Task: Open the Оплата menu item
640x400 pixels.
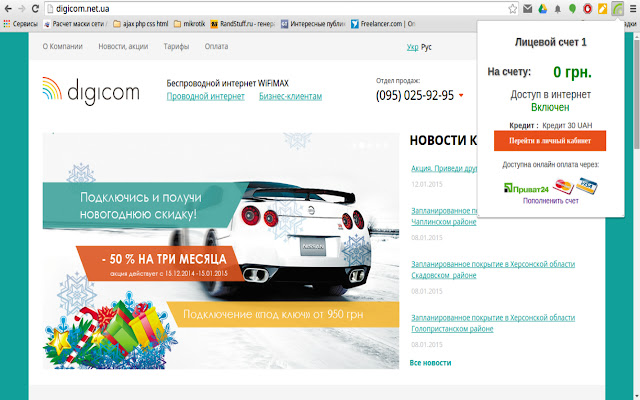Action: click(216, 46)
